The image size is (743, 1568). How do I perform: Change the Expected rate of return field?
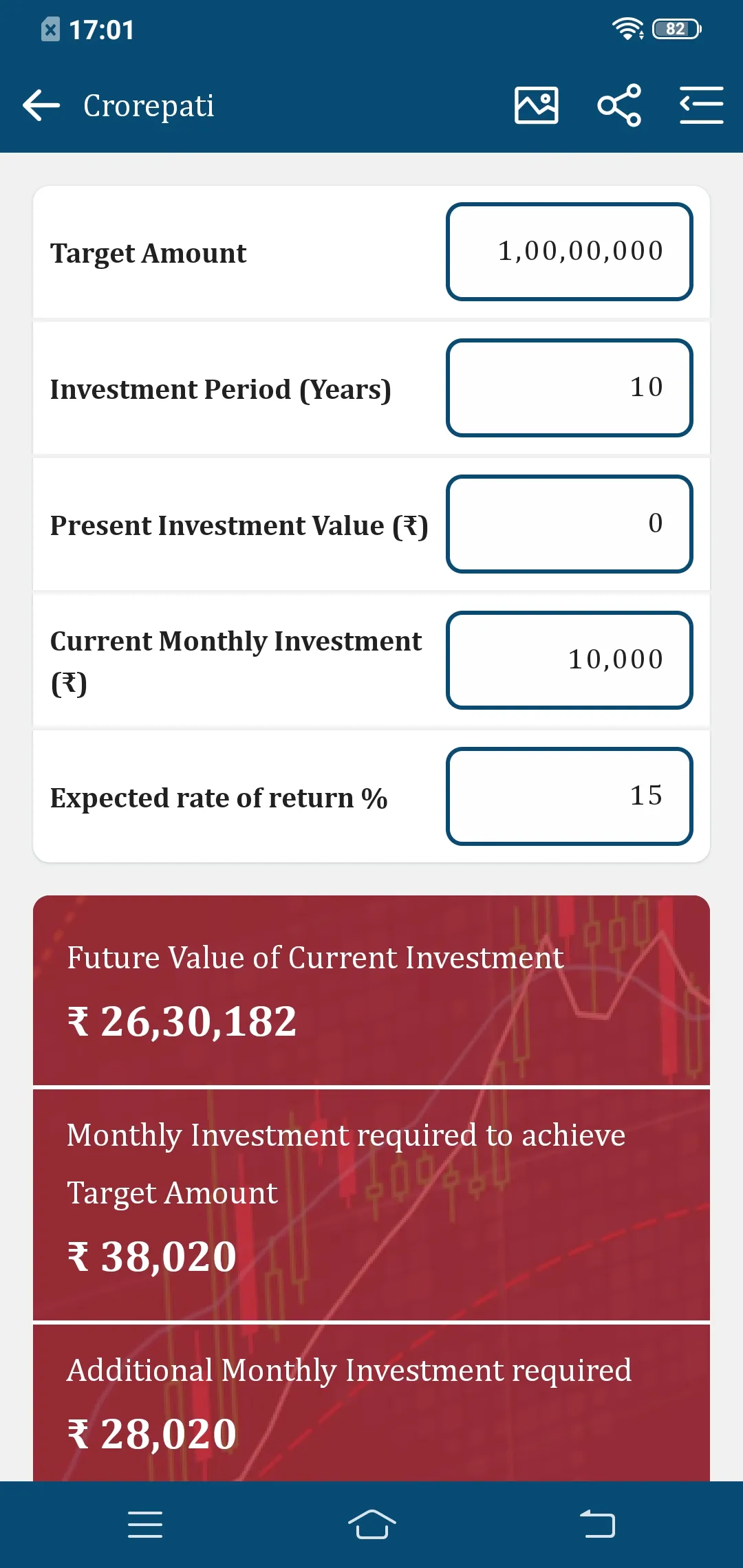(x=570, y=796)
